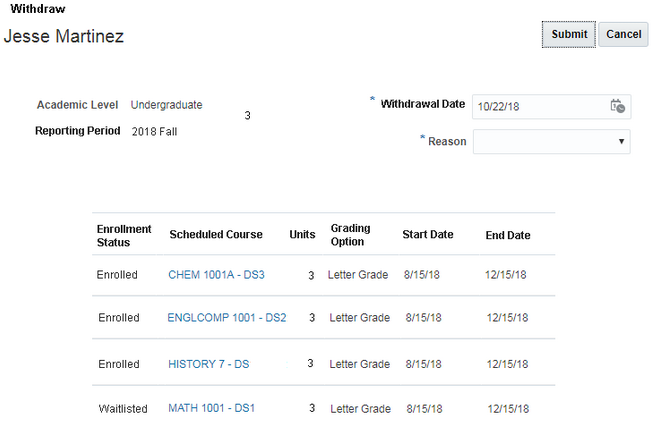Click the Withdraw page title
Image resolution: width=656 pixels, height=422 pixels.
tap(38, 8)
